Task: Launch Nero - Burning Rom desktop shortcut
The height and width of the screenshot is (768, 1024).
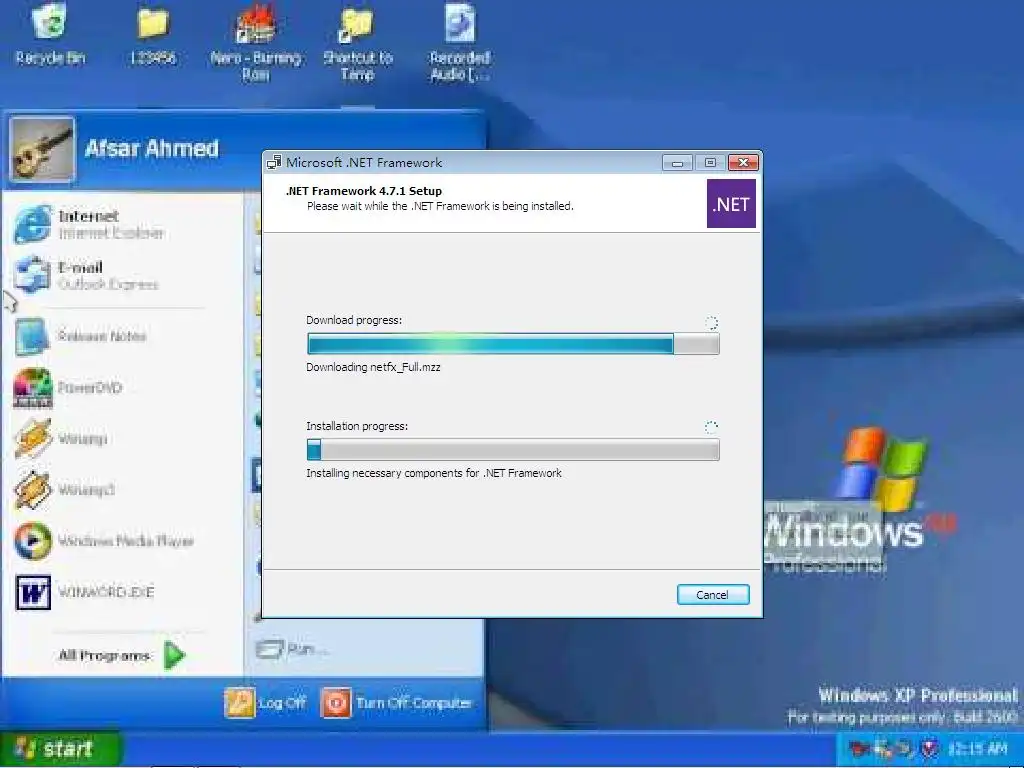Action: [255, 42]
